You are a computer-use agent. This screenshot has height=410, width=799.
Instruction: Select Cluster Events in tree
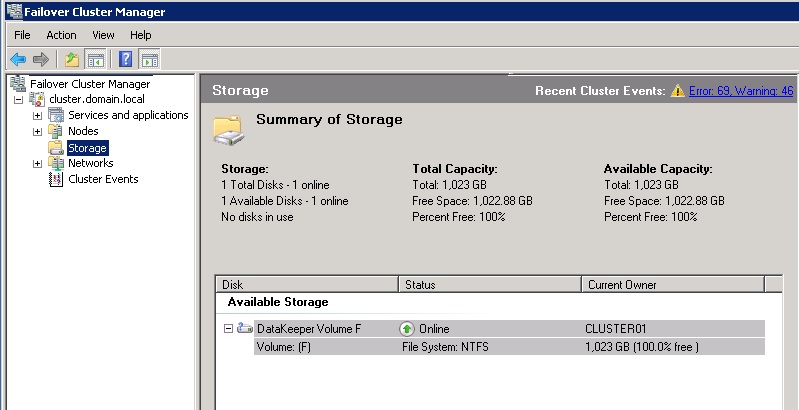pyautogui.click(x=103, y=179)
